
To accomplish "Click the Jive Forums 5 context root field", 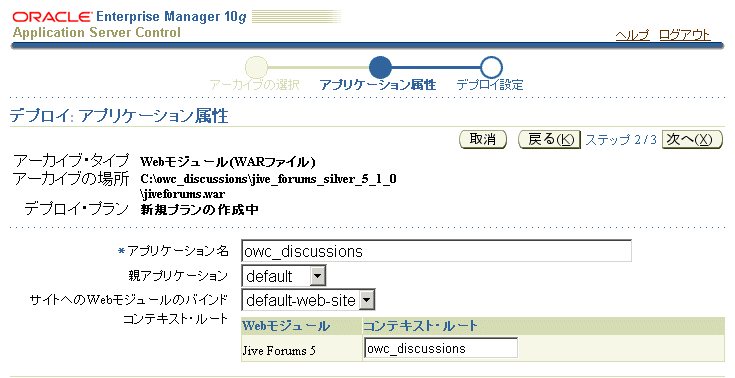I will pos(441,348).
